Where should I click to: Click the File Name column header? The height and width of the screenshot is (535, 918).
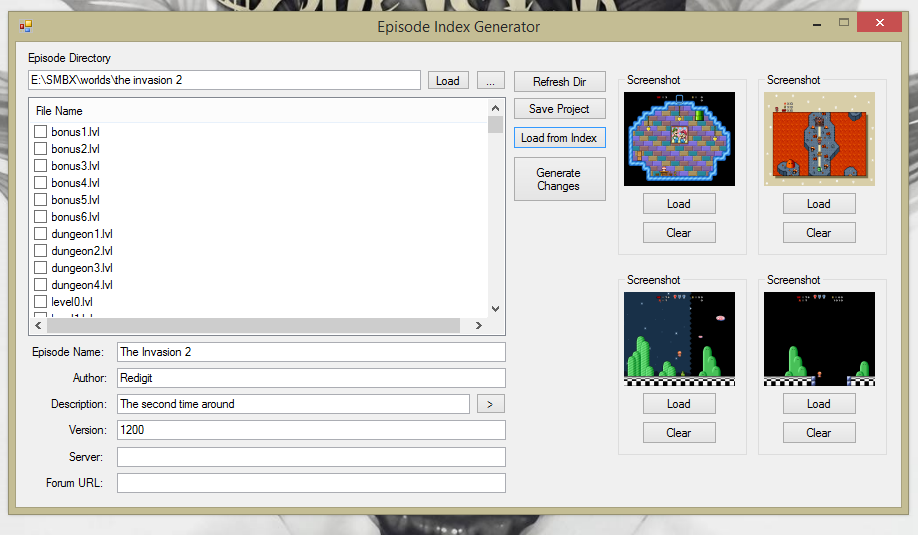[258, 111]
